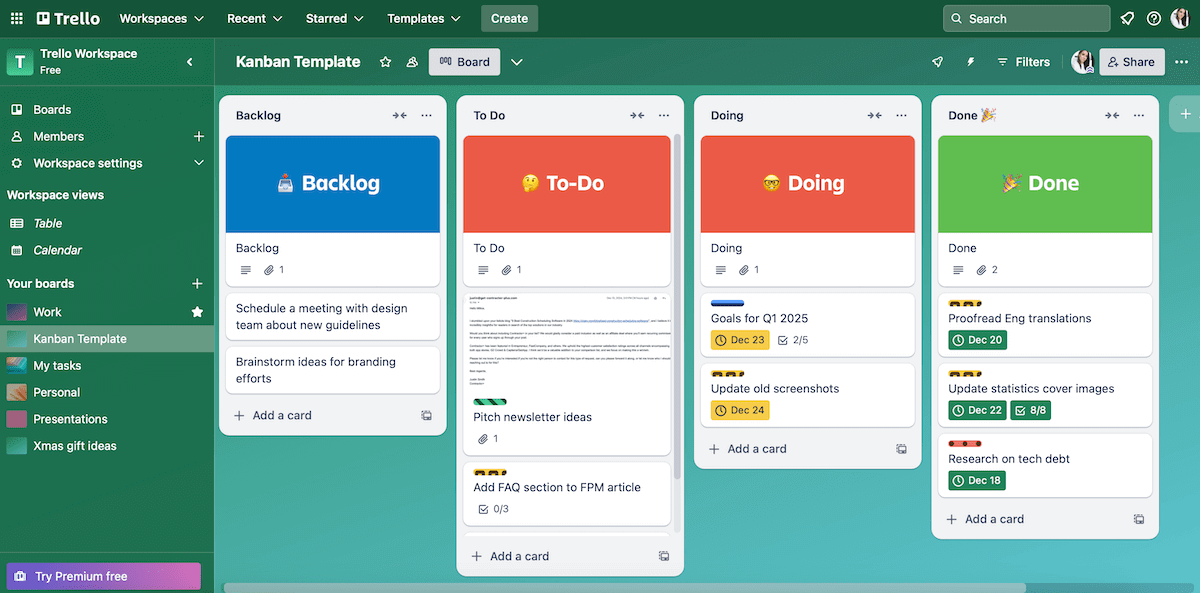Open the Workspaces dropdown

(160, 17)
